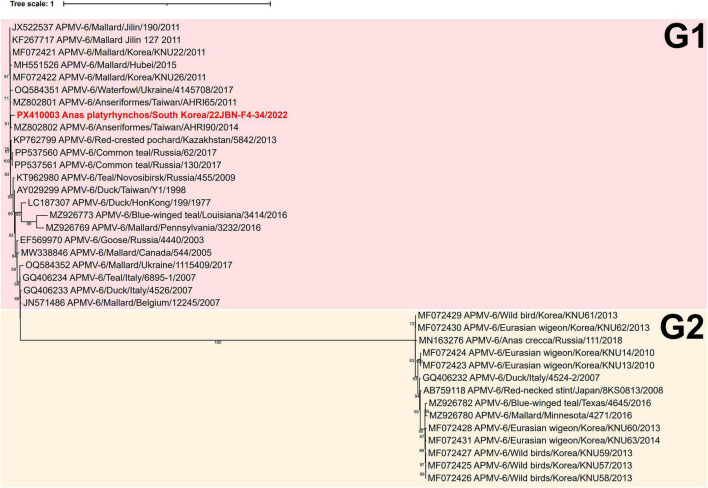Select MZ926780 Mallard/Minnesota/4271/2016 label
This screenshot has height=488, width=708.
[x=531, y=415]
